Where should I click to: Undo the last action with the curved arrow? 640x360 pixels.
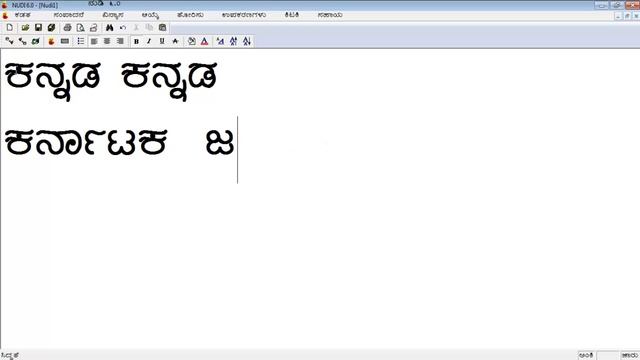(x=123, y=28)
